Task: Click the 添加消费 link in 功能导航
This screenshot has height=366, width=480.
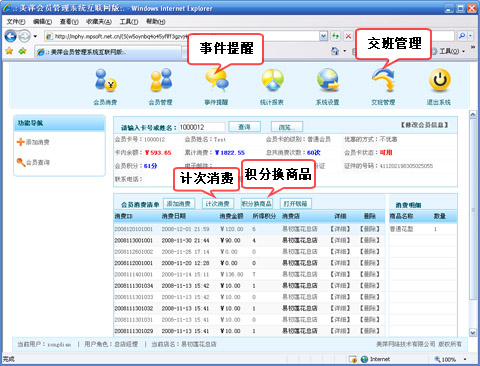Action: point(38,142)
